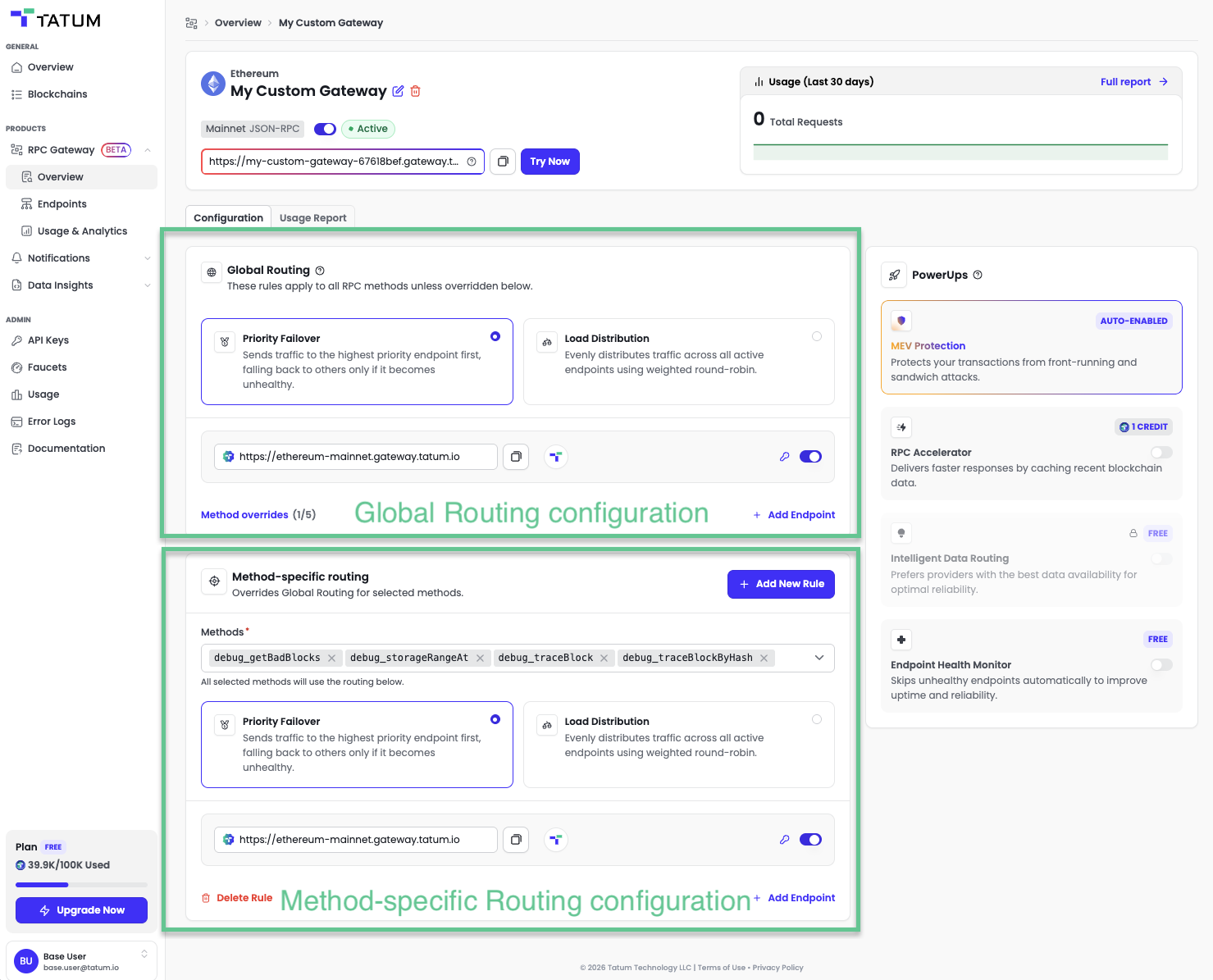This screenshot has height=980, width=1213.
Task: Open Blockchains in the sidebar
Action: pos(57,94)
